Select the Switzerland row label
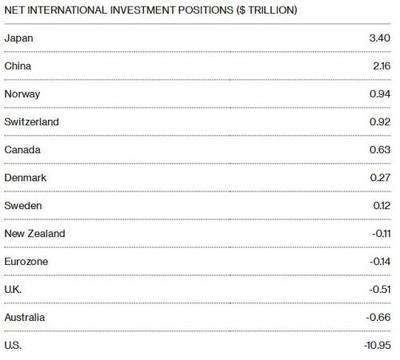Image resolution: width=400 pixels, height=360 pixels. 32,122
